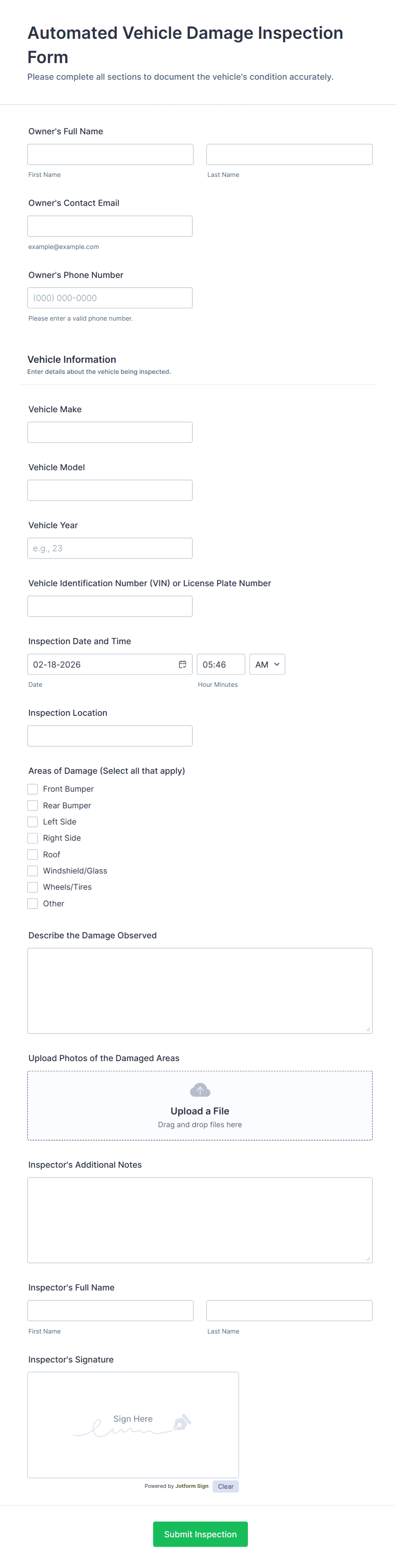Click the Upload a File drop area
Viewport: 396px width, 1568px height.
pyautogui.click(x=200, y=1105)
